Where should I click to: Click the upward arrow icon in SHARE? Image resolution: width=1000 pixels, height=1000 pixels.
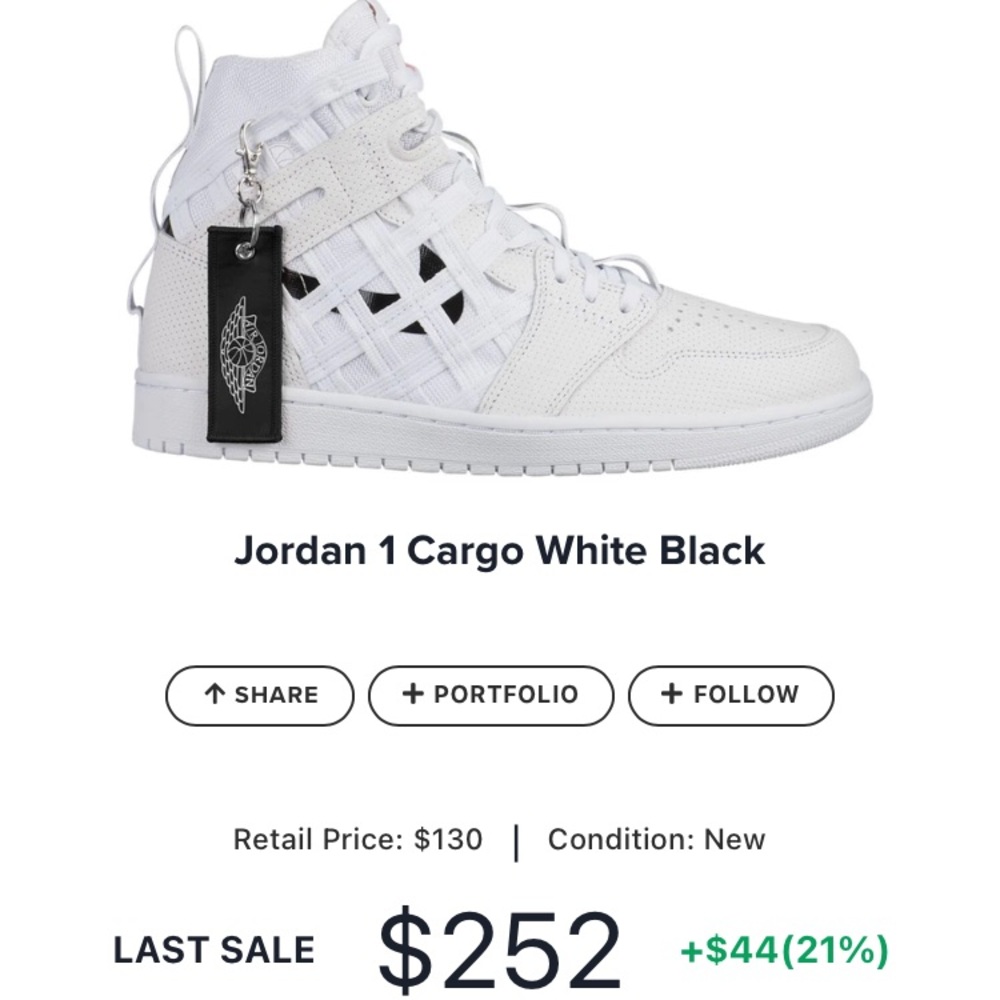click(215, 692)
